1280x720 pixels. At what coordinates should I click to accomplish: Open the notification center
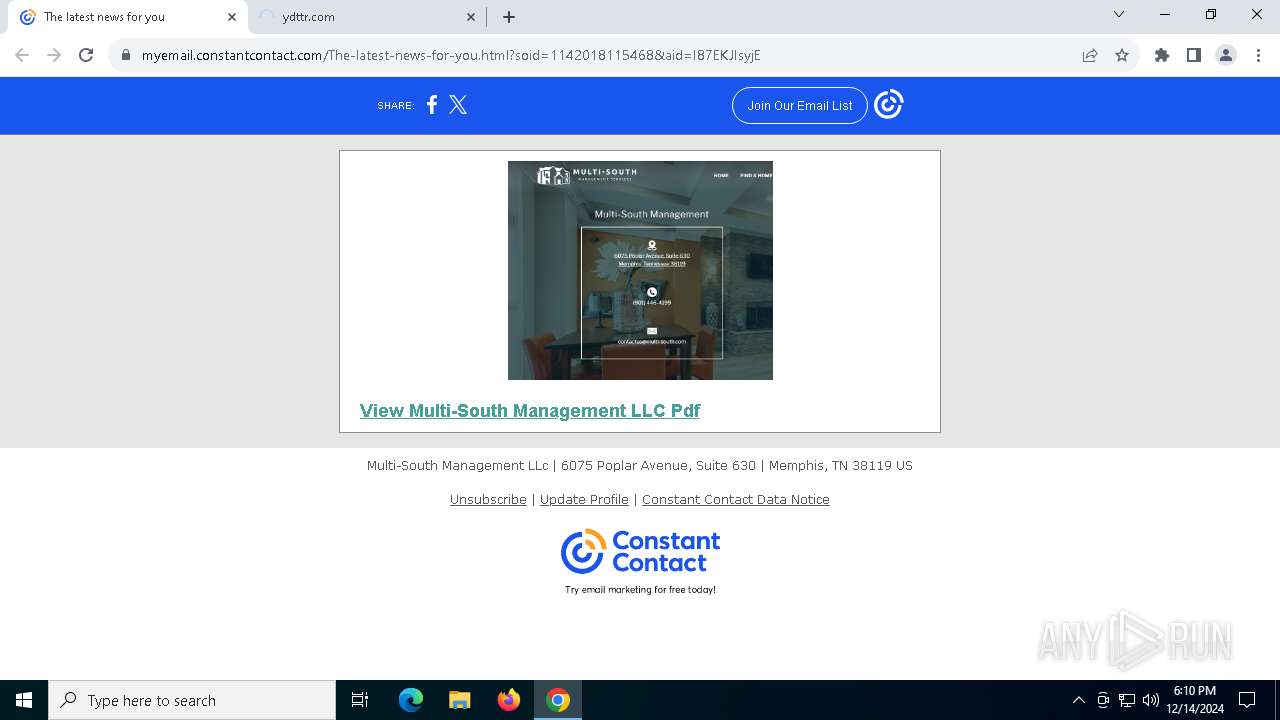[x=1247, y=700]
